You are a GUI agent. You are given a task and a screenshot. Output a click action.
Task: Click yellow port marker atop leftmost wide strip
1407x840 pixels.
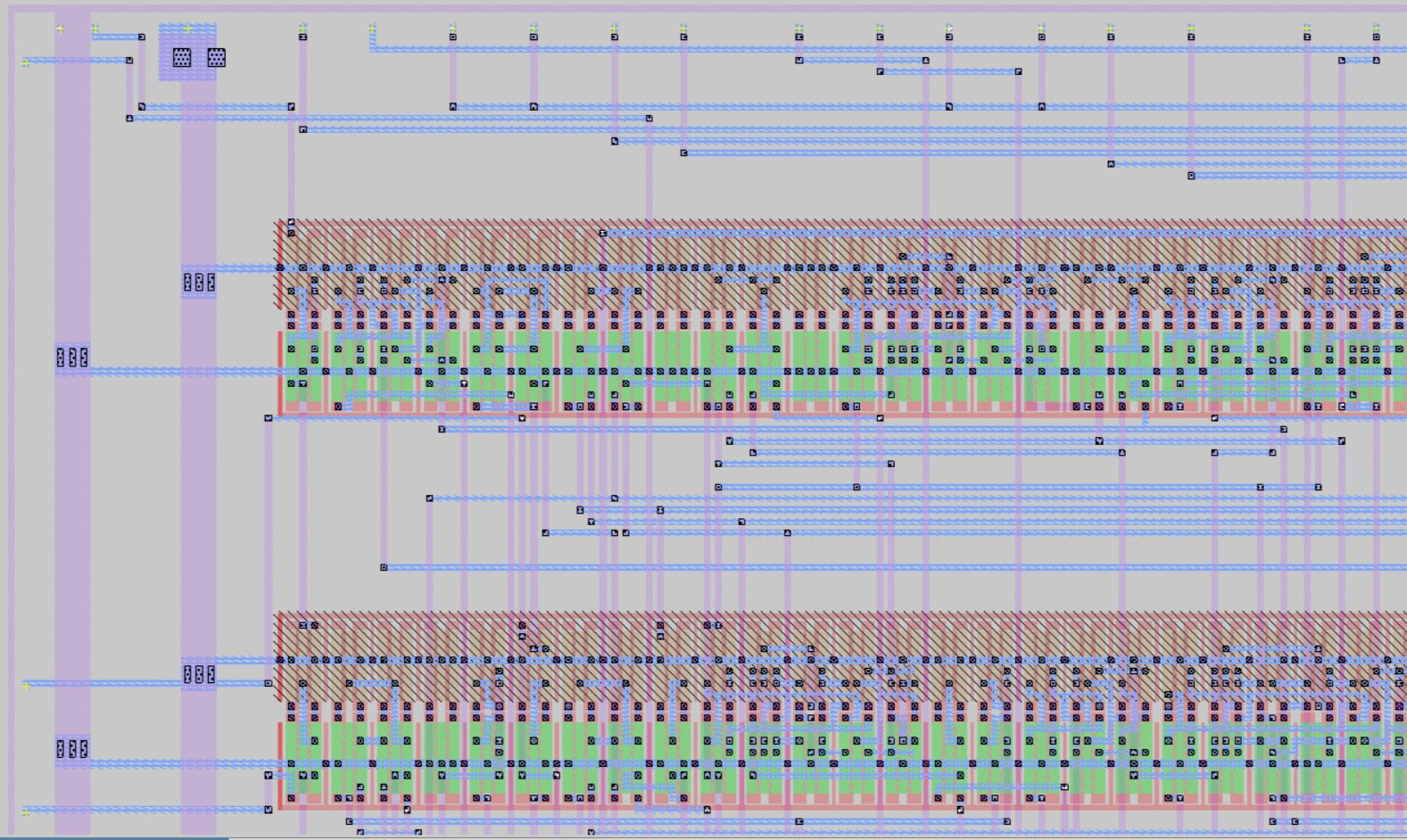[x=61, y=29]
